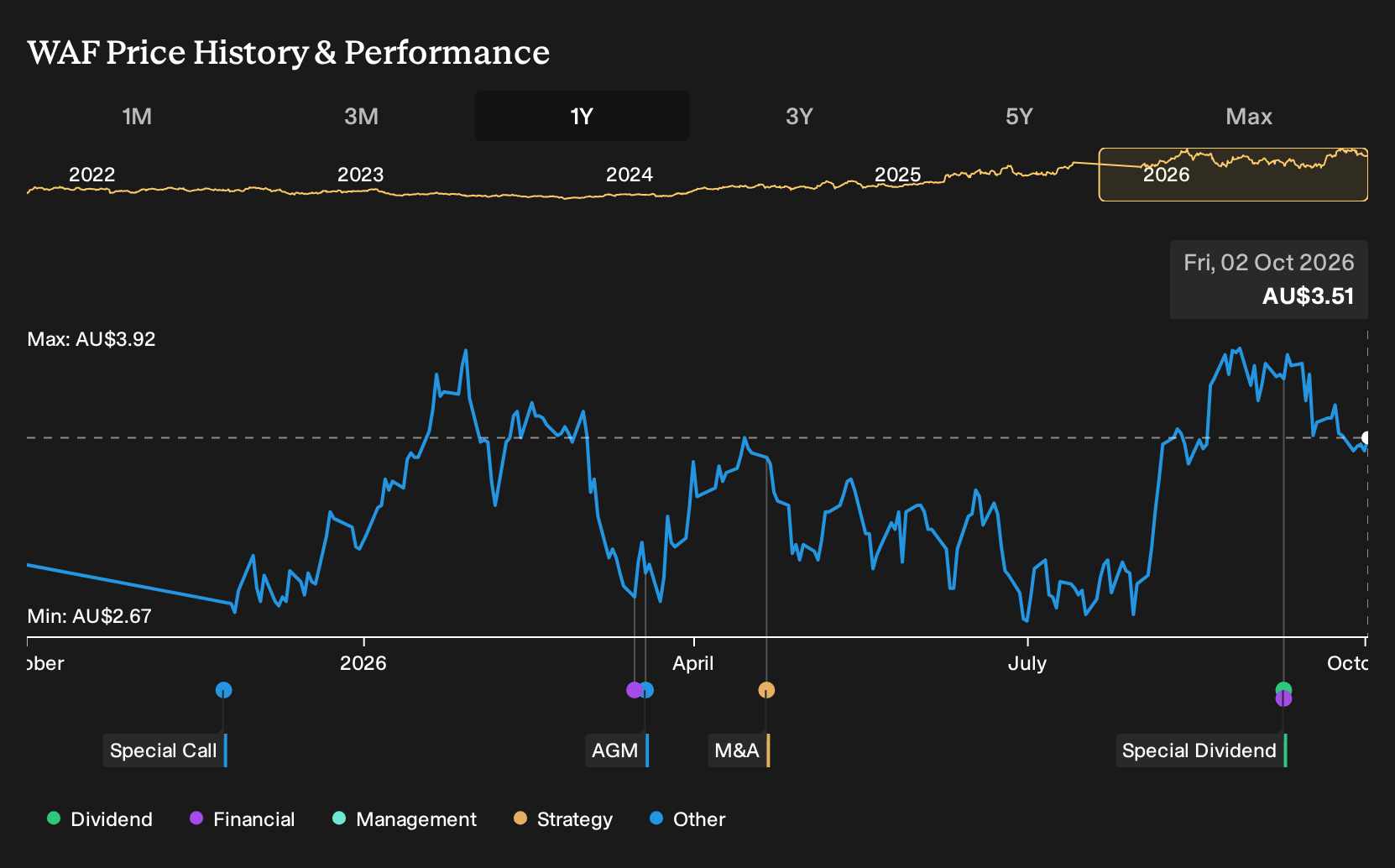Viewport: 1395px width, 868px height.
Task: Click the 2025 label in overview timeline
Action: [897, 175]
